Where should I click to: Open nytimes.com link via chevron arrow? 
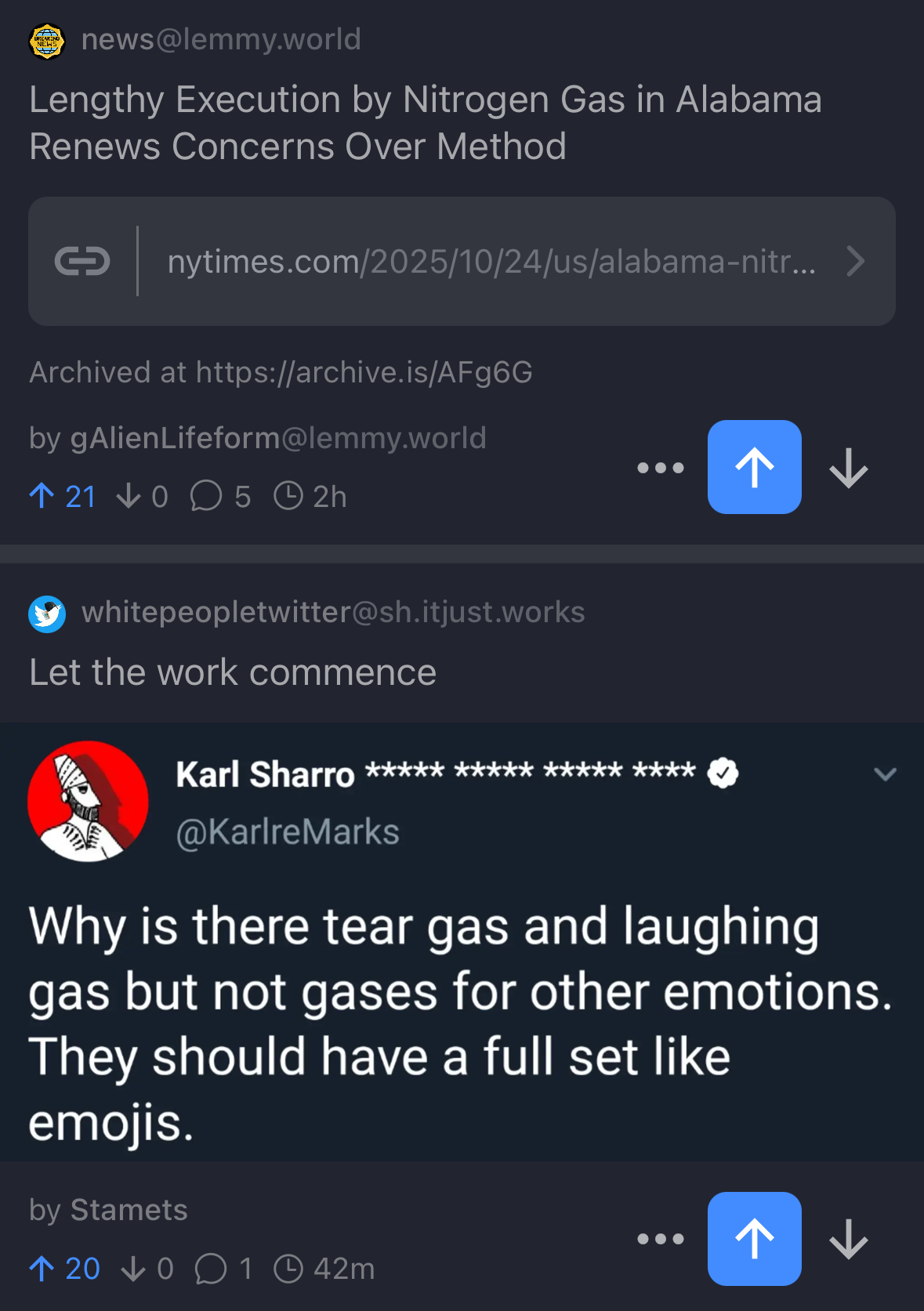856,261
